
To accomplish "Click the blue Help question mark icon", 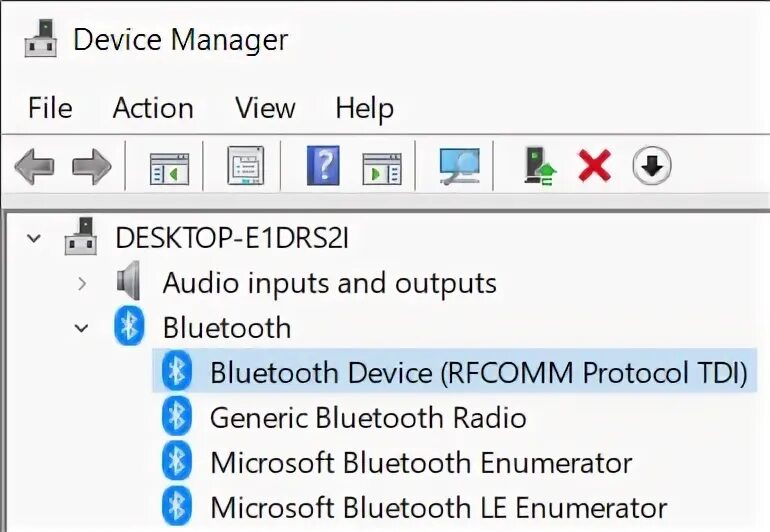I will pos(323,166).
